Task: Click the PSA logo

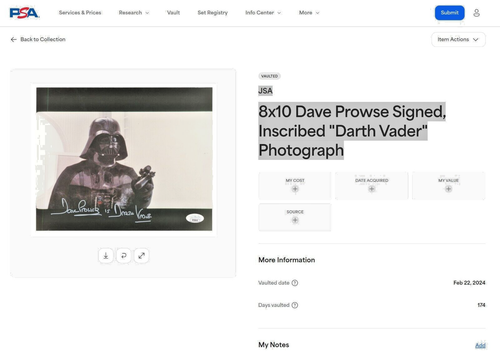Action: 24,13
